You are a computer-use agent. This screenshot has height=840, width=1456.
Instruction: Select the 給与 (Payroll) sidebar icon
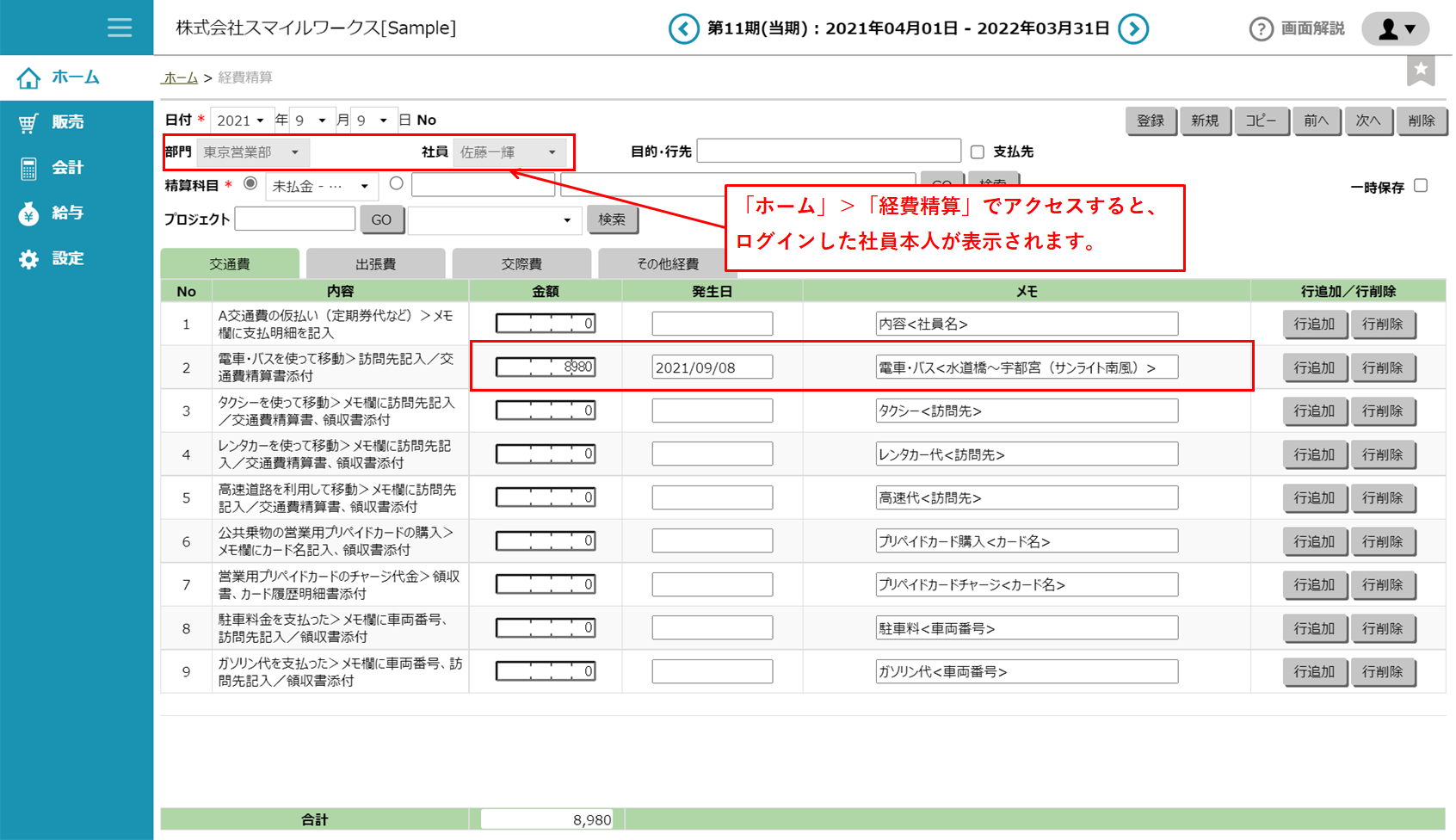[28, 213]
